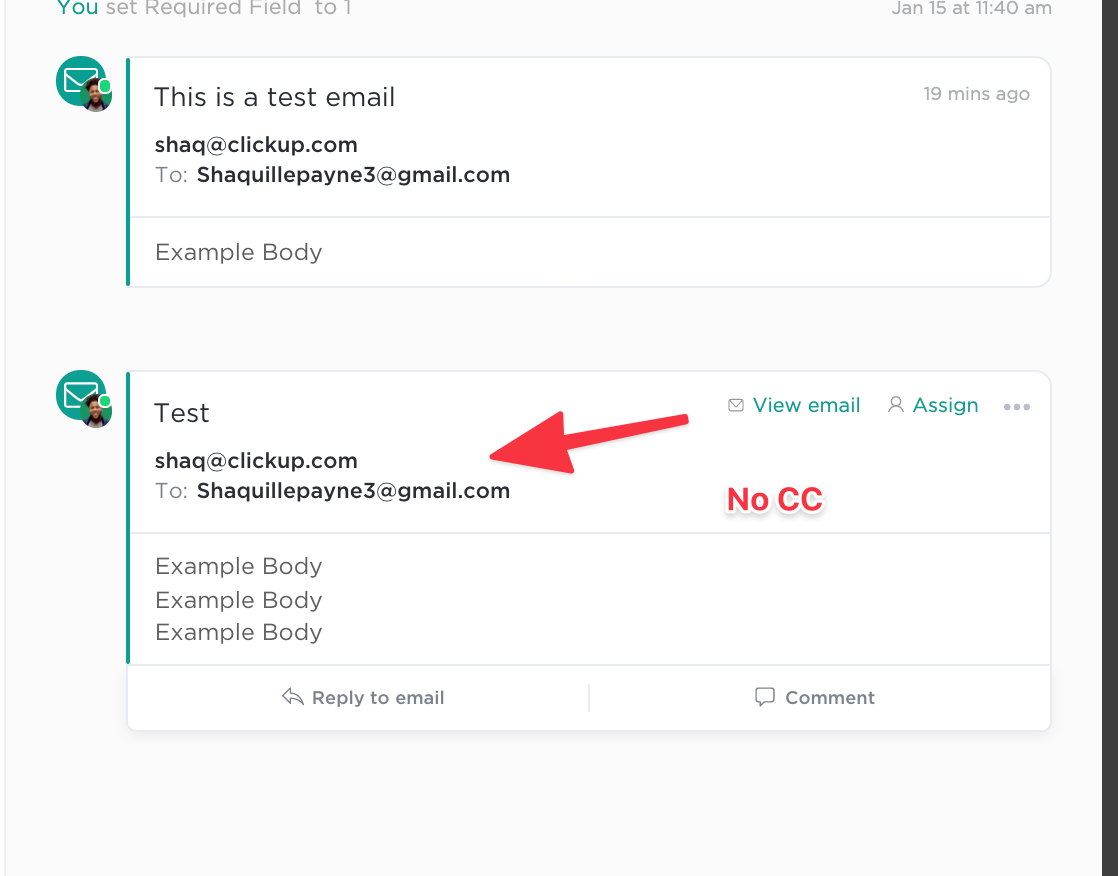Click sender shaq@clickup.com in Test email
Image resolution: width=1118 pixels, height=876 pixels.
click(256, 460)
